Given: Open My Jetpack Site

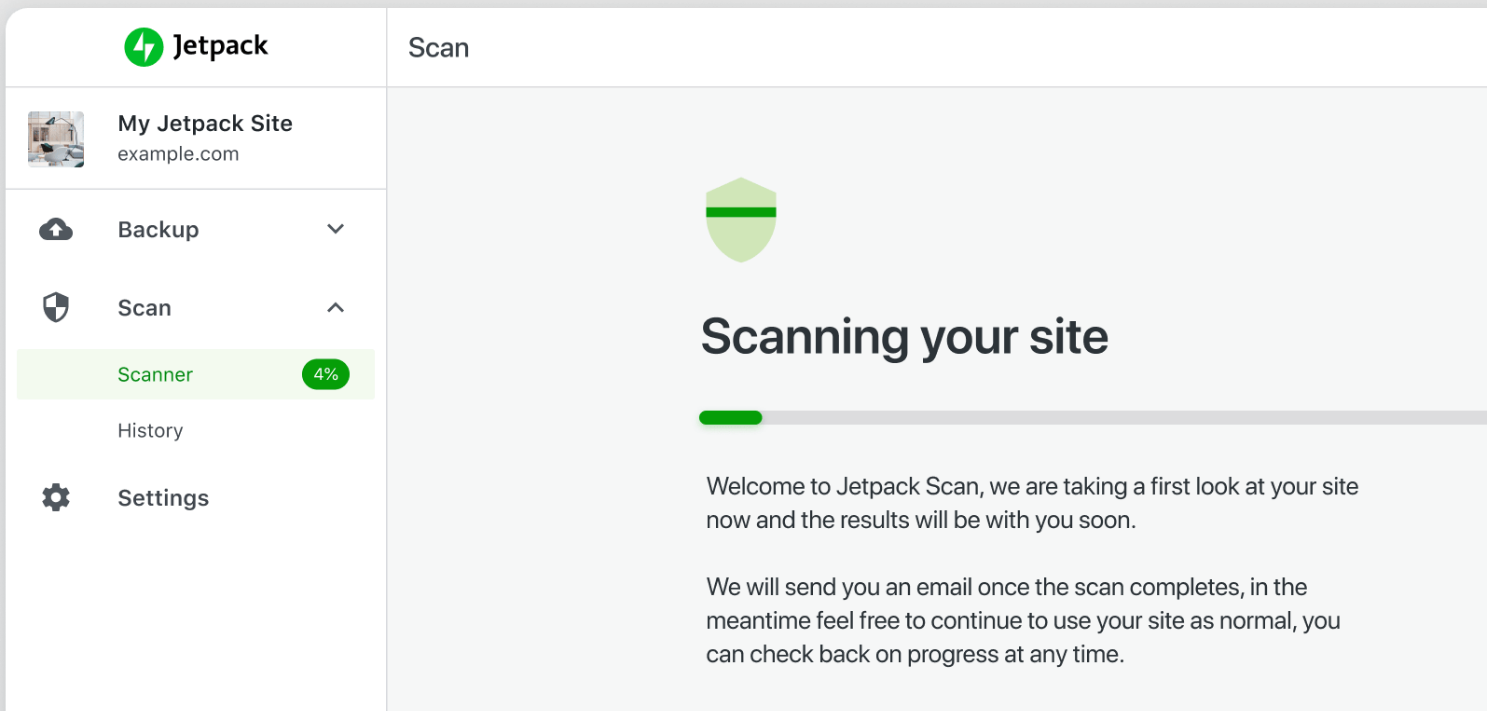Looking at the screenshot, I should pos(205,123).
